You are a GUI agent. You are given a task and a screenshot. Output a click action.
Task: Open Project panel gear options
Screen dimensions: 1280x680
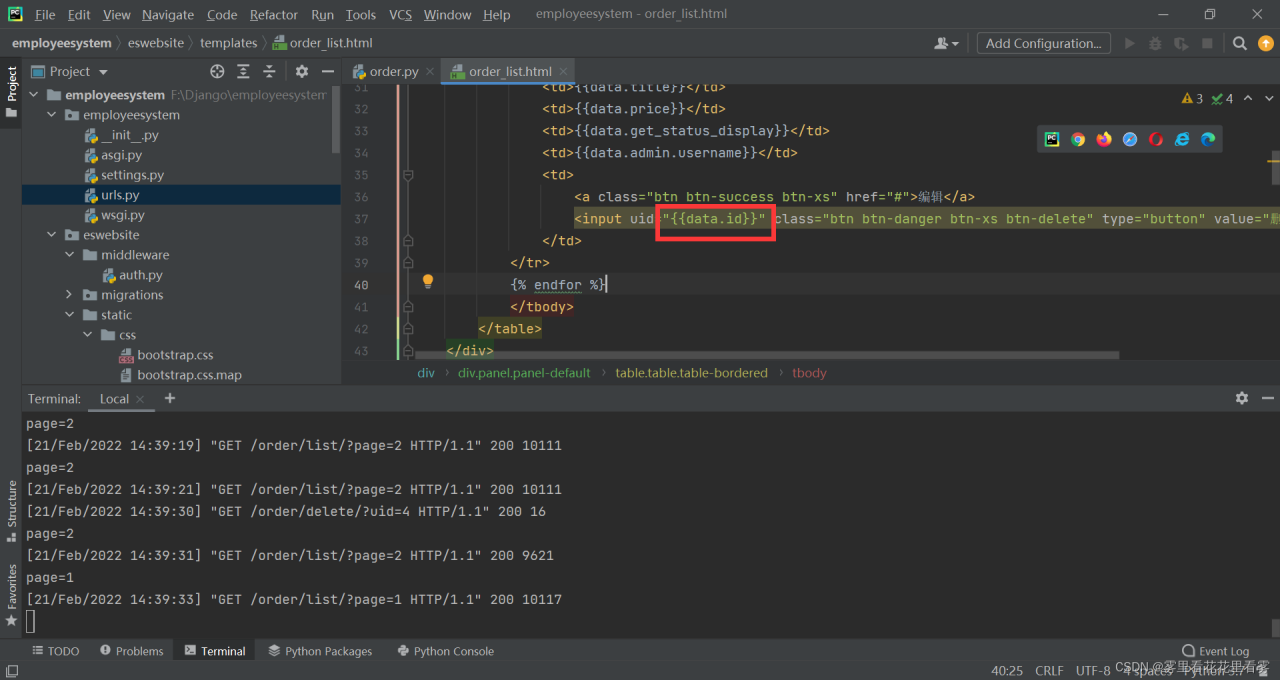click(x=302, y=71)
